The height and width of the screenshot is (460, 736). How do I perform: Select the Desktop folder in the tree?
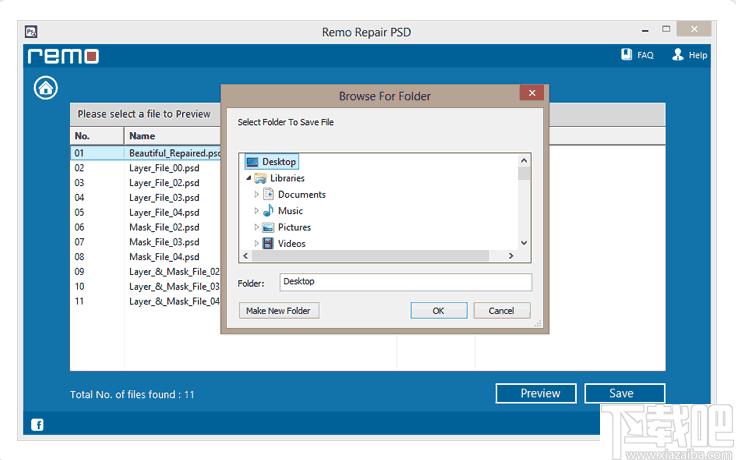(x=271, y=161)
